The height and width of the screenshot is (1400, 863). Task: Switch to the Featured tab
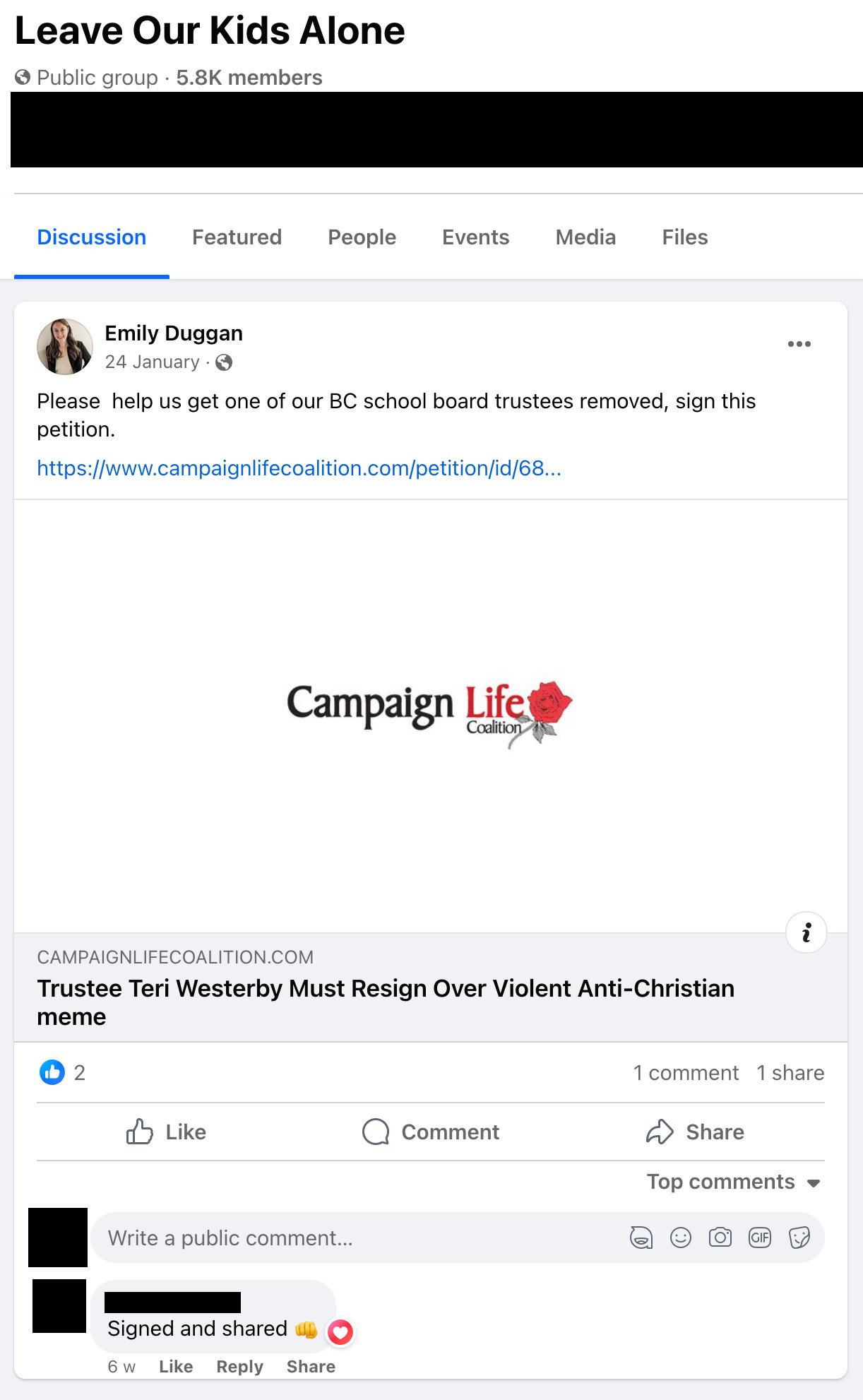coord(237,237)
